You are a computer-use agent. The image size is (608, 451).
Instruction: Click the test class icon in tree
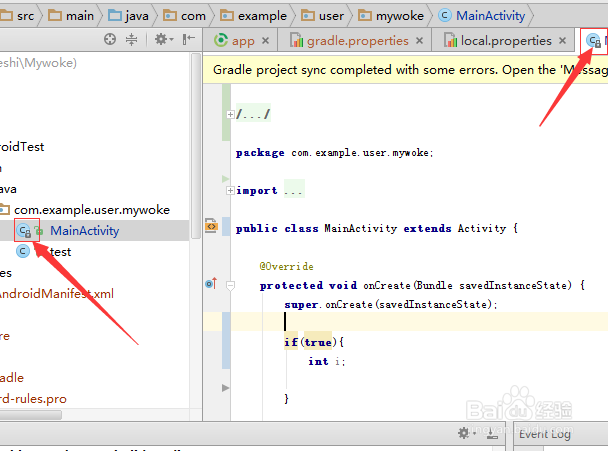coord(23,251)
